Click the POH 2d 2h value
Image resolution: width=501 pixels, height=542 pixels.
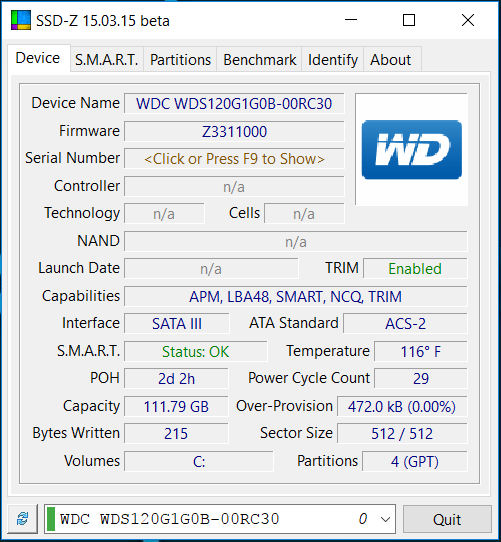(x=176, y=379)
